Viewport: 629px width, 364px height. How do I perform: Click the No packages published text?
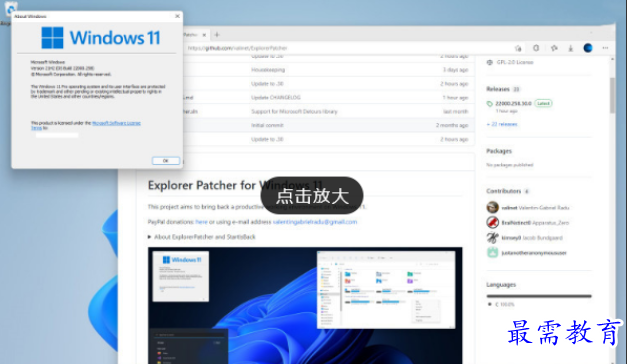pyautogui.click(x=509, y=165)
